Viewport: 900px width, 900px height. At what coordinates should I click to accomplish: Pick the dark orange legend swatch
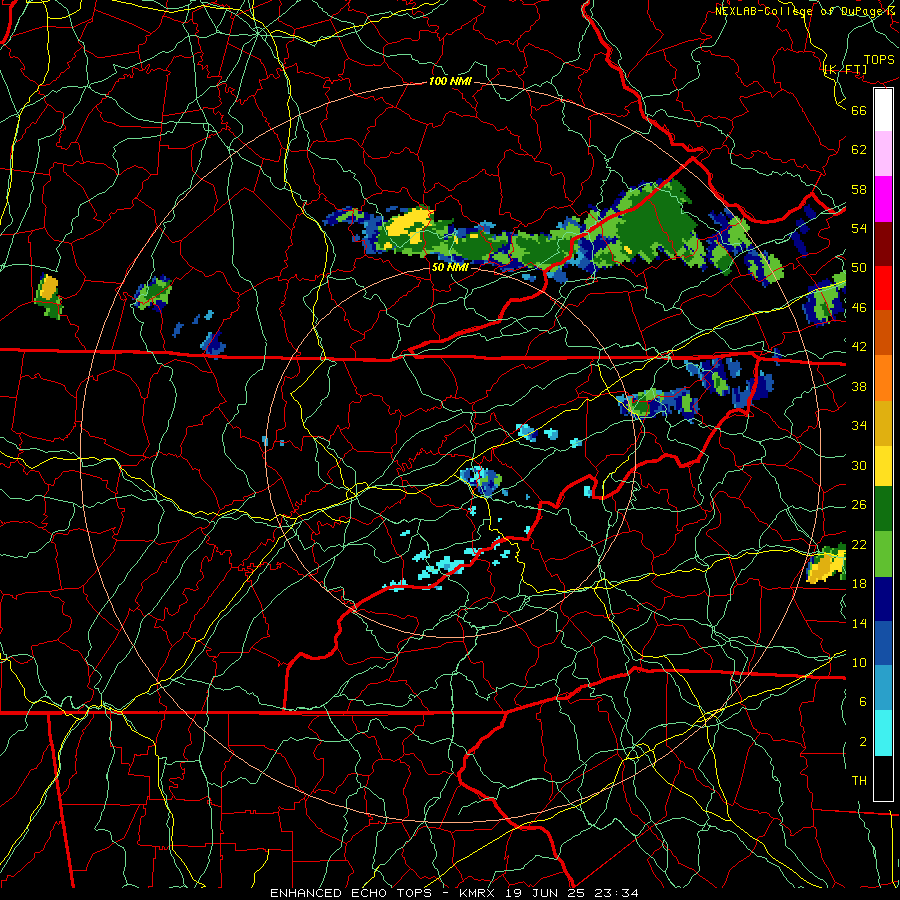(x=883, y=333)
